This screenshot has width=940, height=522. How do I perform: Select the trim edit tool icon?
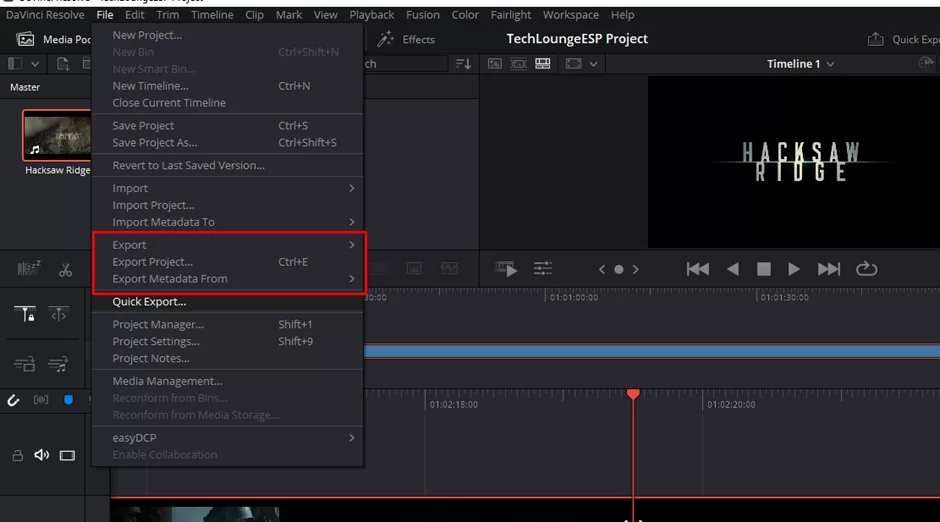click(58, 315)
